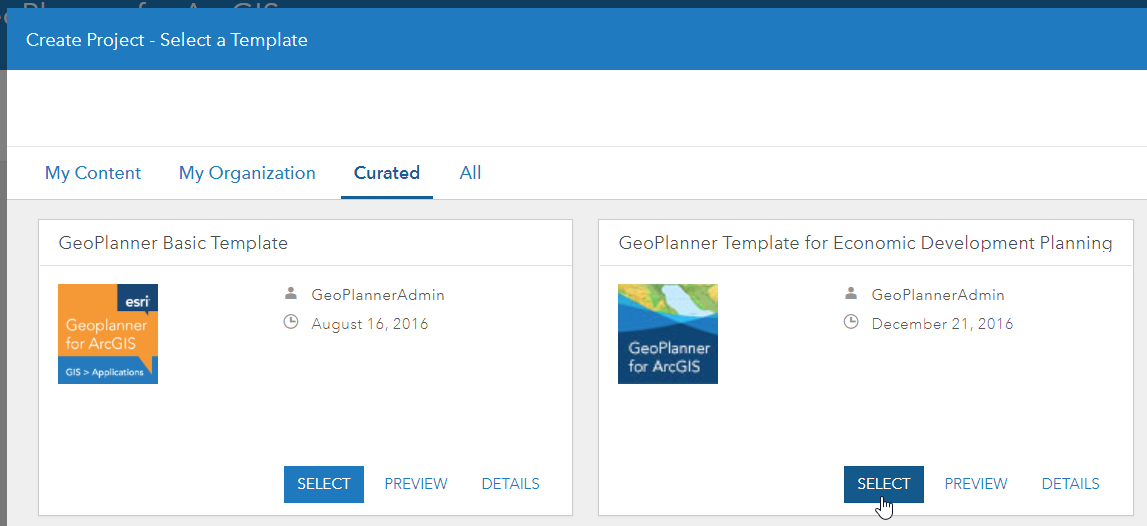Click the Economic Development Planning template thumbnail
The image size is (1147, 526).
click(x=668, y=334)
